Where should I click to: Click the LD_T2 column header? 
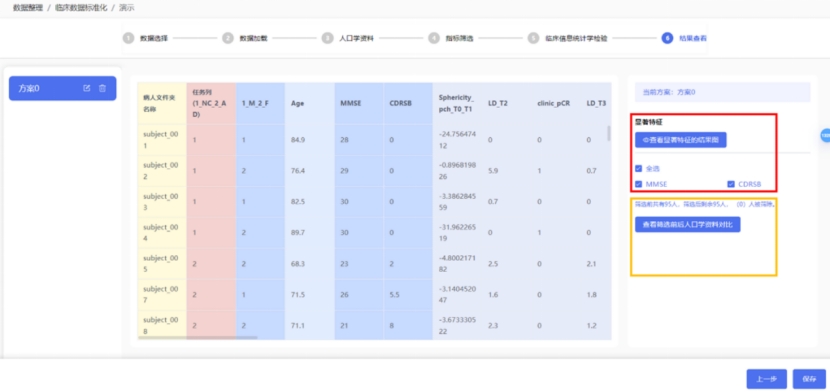pos(506,103)
